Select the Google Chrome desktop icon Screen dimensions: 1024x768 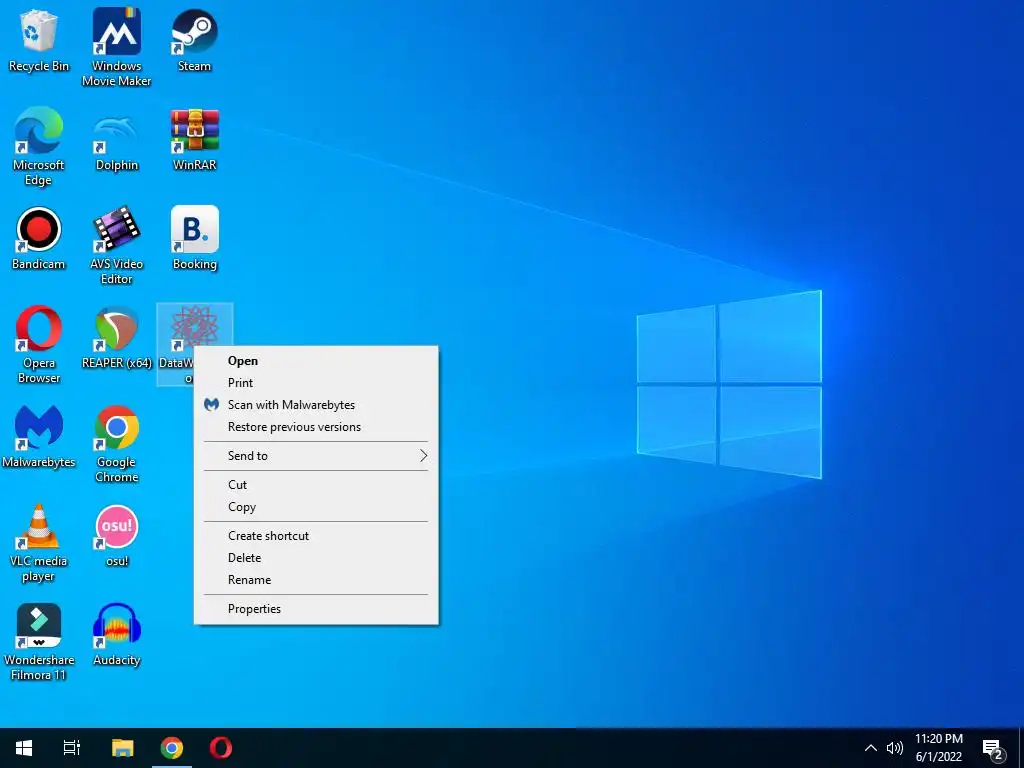(x=116, y=444)
